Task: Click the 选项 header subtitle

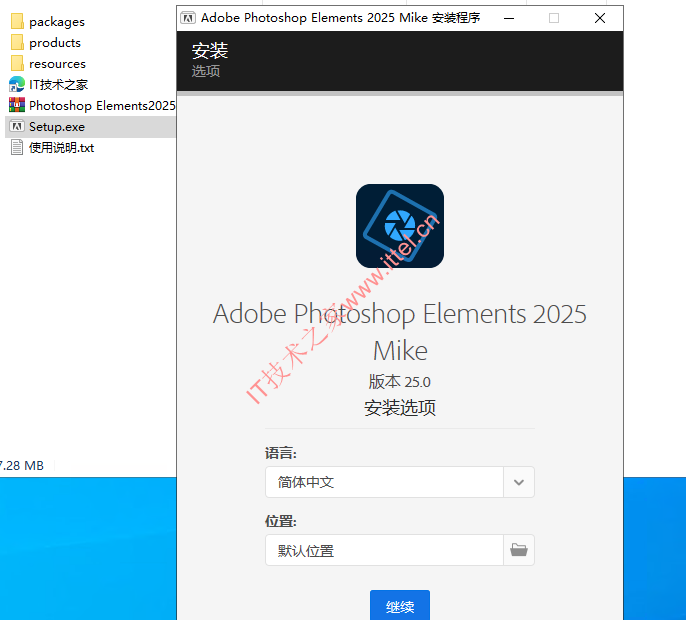Action: click(x=206, y=71)
